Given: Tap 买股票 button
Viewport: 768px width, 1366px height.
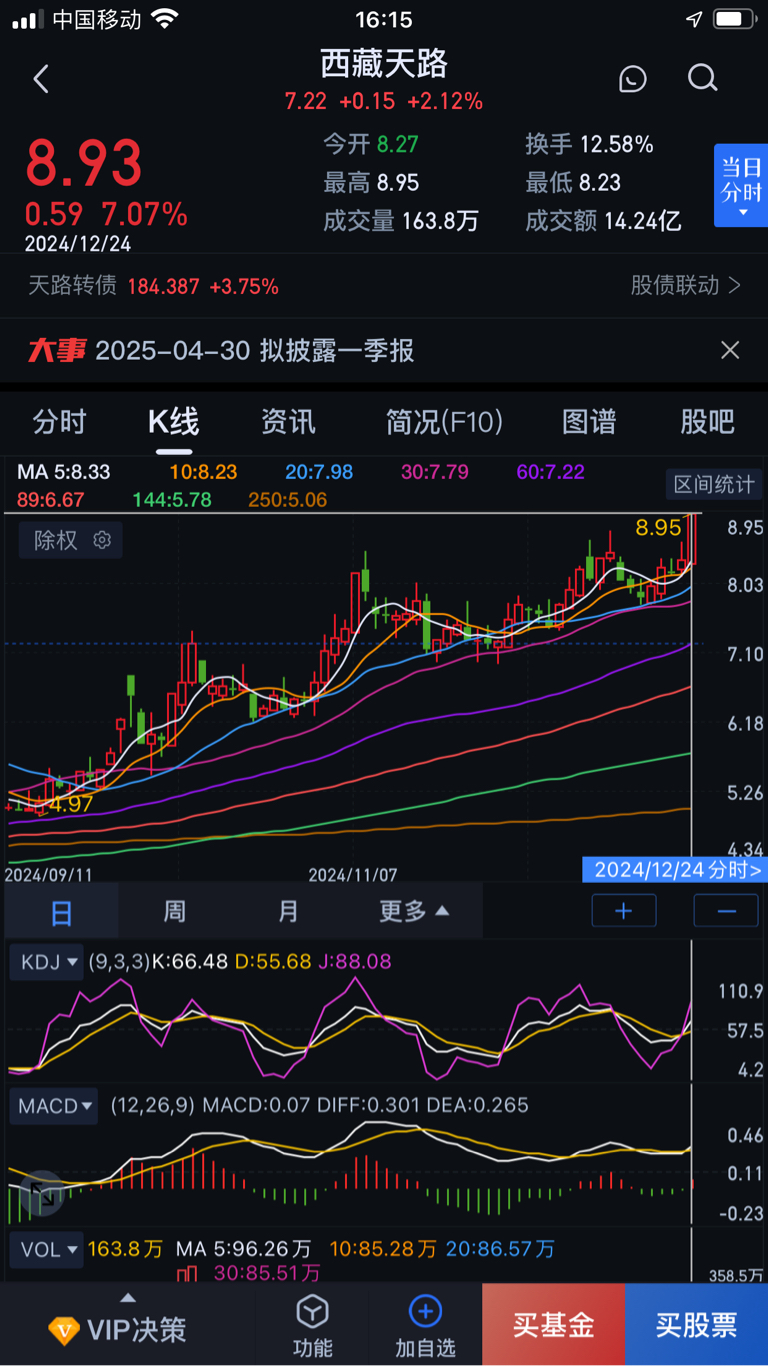Looking at the screenshot, I should tap(697, 1325).
